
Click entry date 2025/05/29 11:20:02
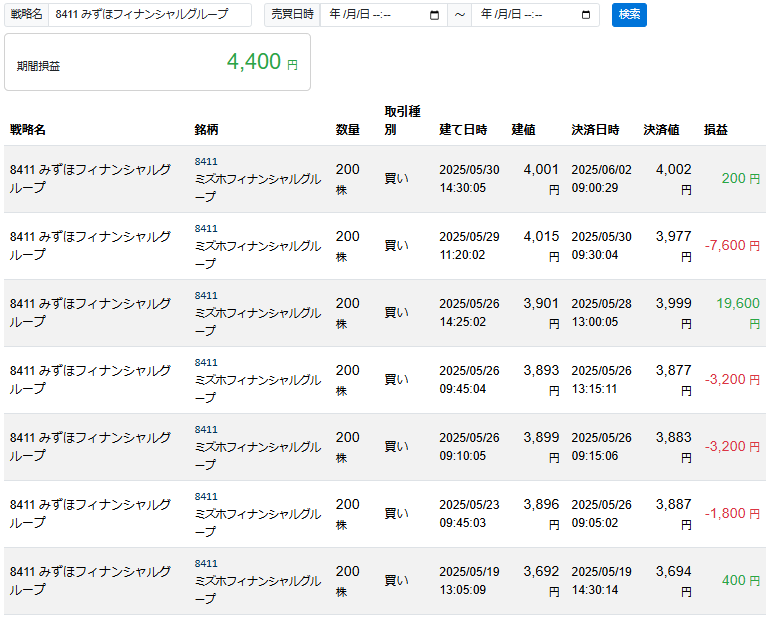469,246
